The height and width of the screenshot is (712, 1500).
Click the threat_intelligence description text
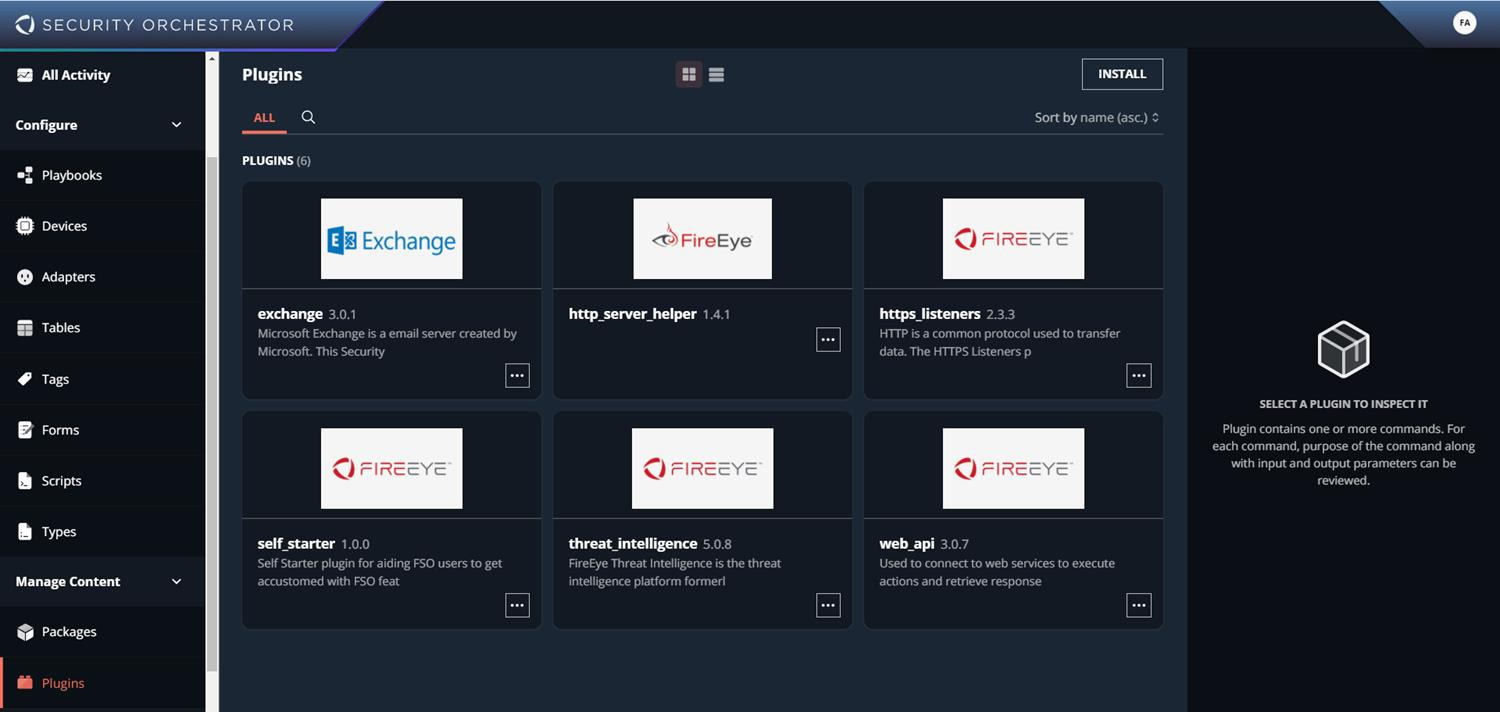675,572
